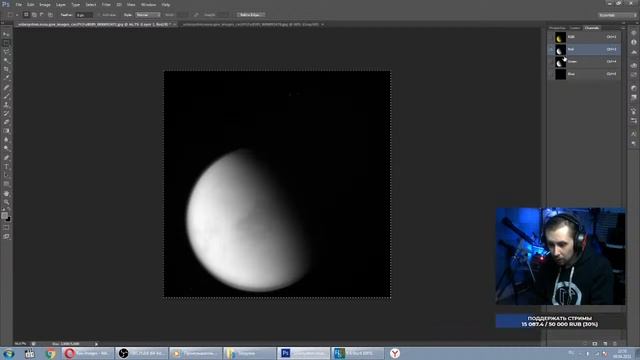Image resolution: width=640 pixels, height=360 pixels.
Task: Toggle visibility of the RGB channel
Action: point(551,37)
